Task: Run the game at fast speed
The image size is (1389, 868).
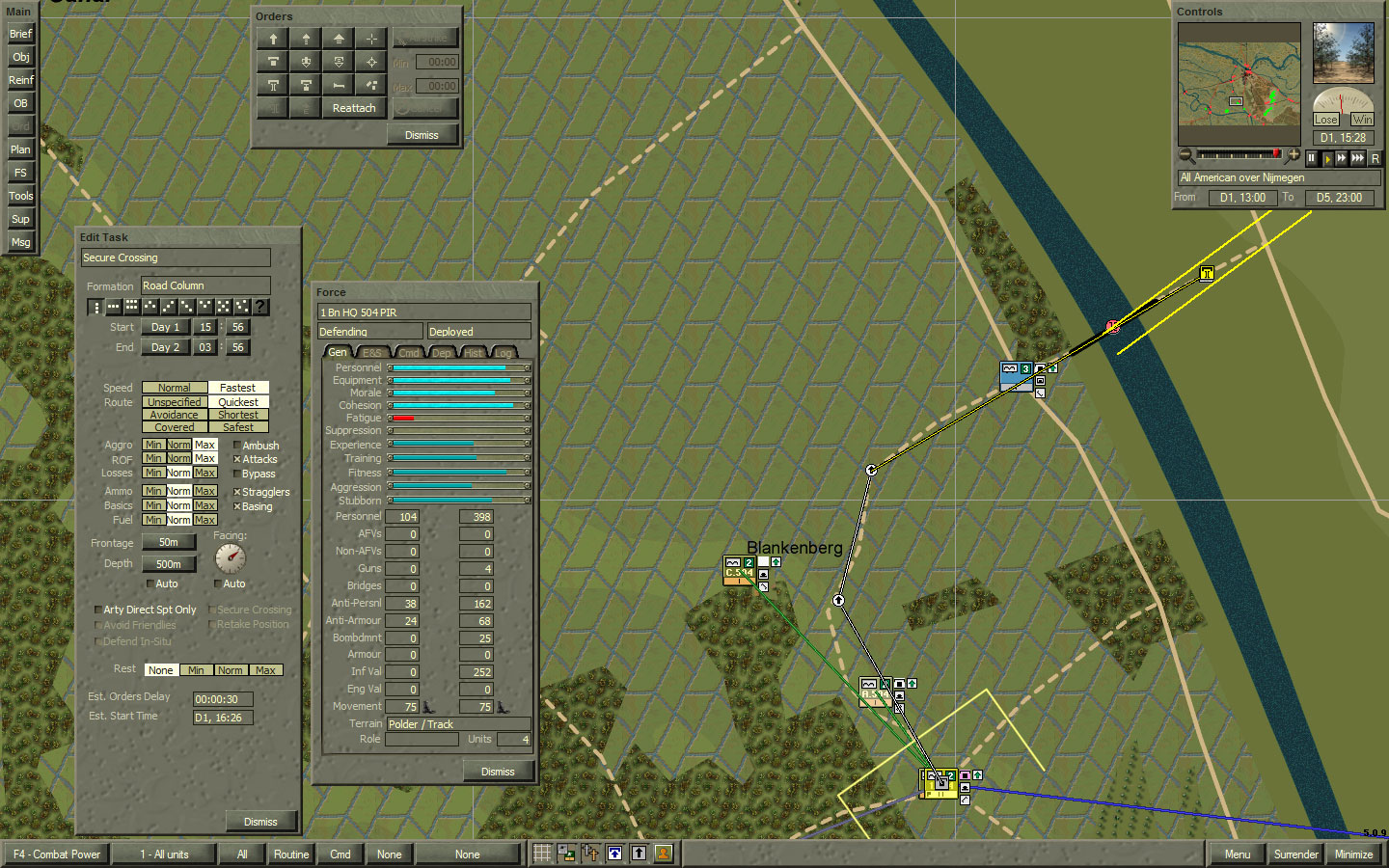Action: [1342, 158]
